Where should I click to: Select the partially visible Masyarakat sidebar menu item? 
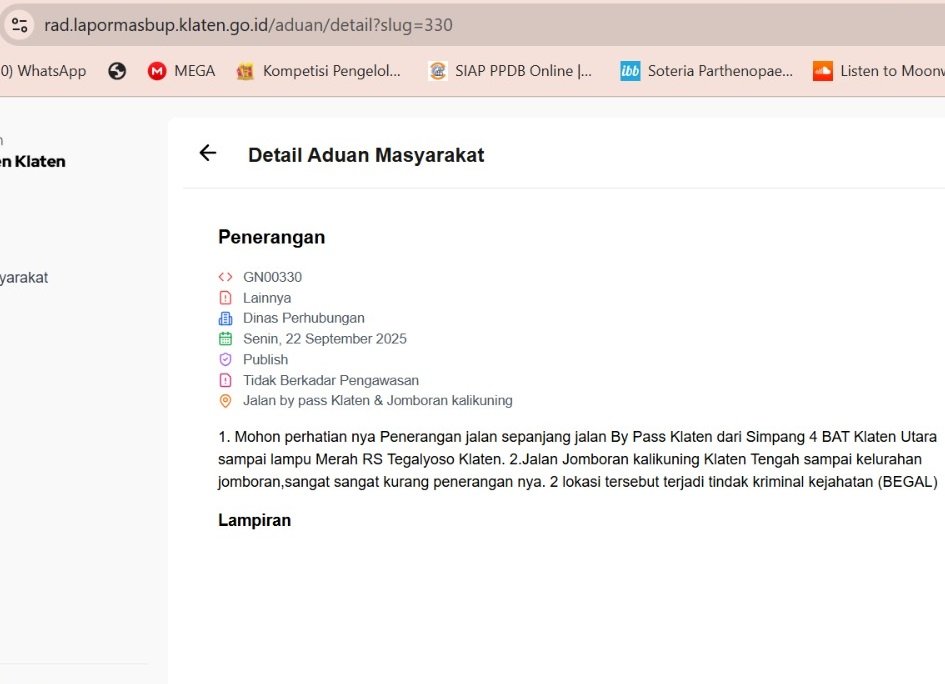click(24, 278)
